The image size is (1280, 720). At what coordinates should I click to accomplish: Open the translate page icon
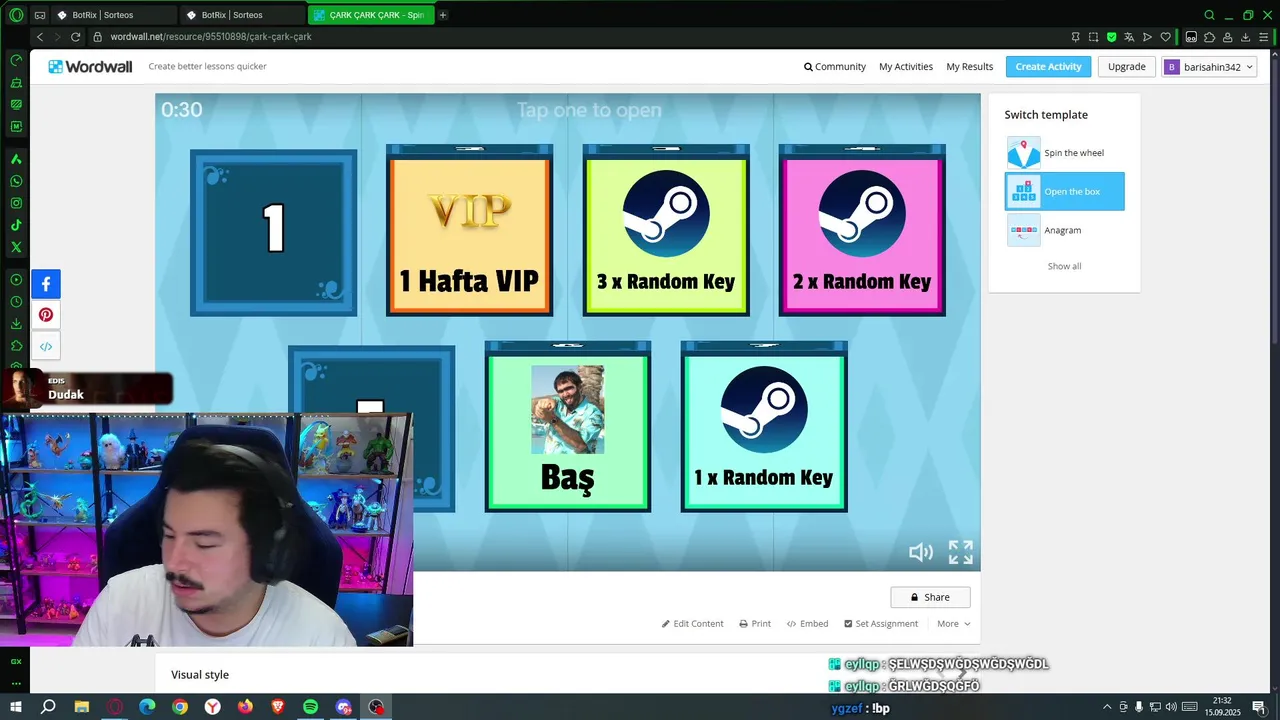[1129, 37]
